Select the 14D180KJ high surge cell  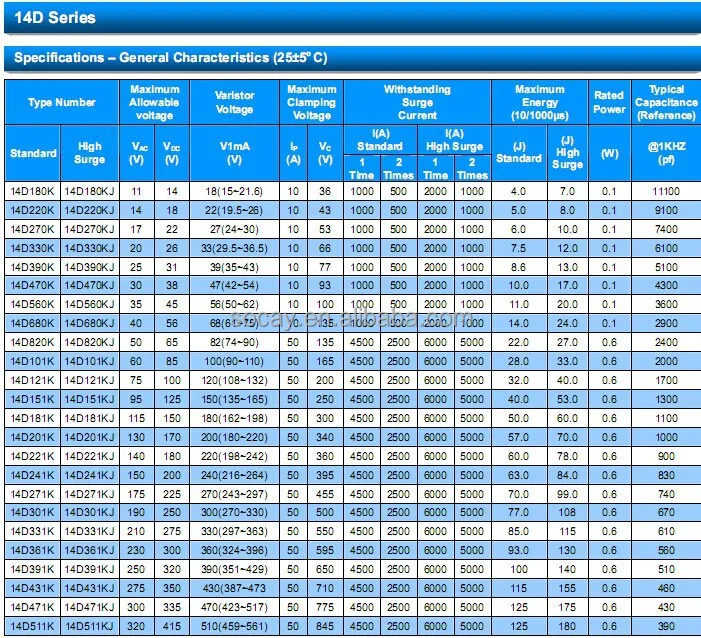pos(90,191)
